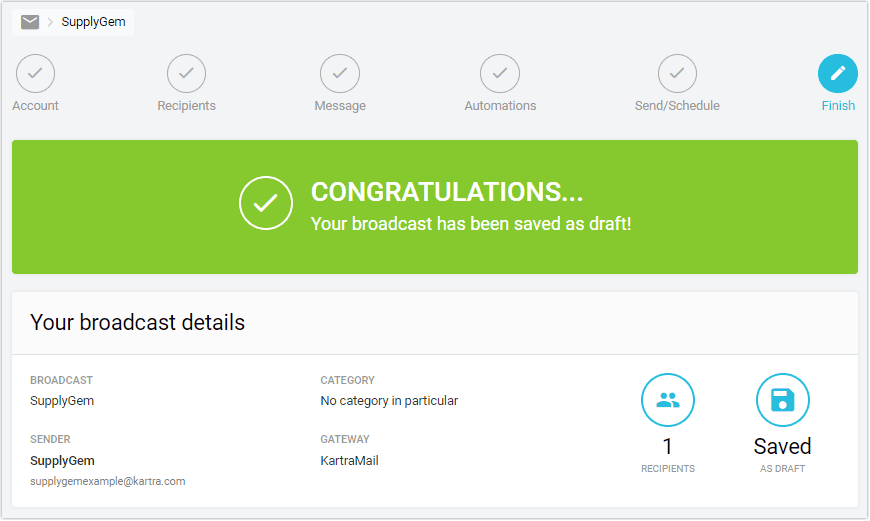Open the Recipients step checkmark circle

[186, 73]
